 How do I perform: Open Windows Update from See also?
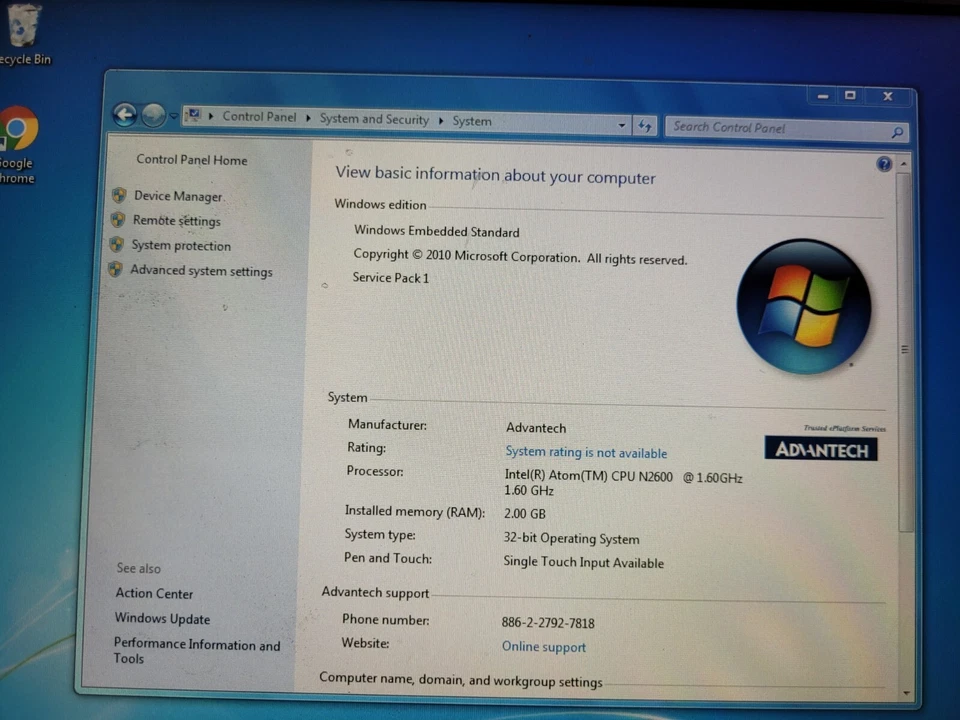coord(162,618)
